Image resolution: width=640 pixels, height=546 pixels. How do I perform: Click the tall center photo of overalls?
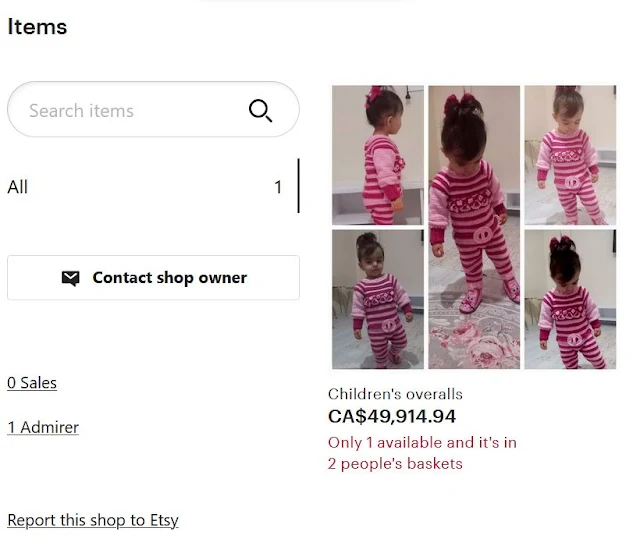point(474,227)
